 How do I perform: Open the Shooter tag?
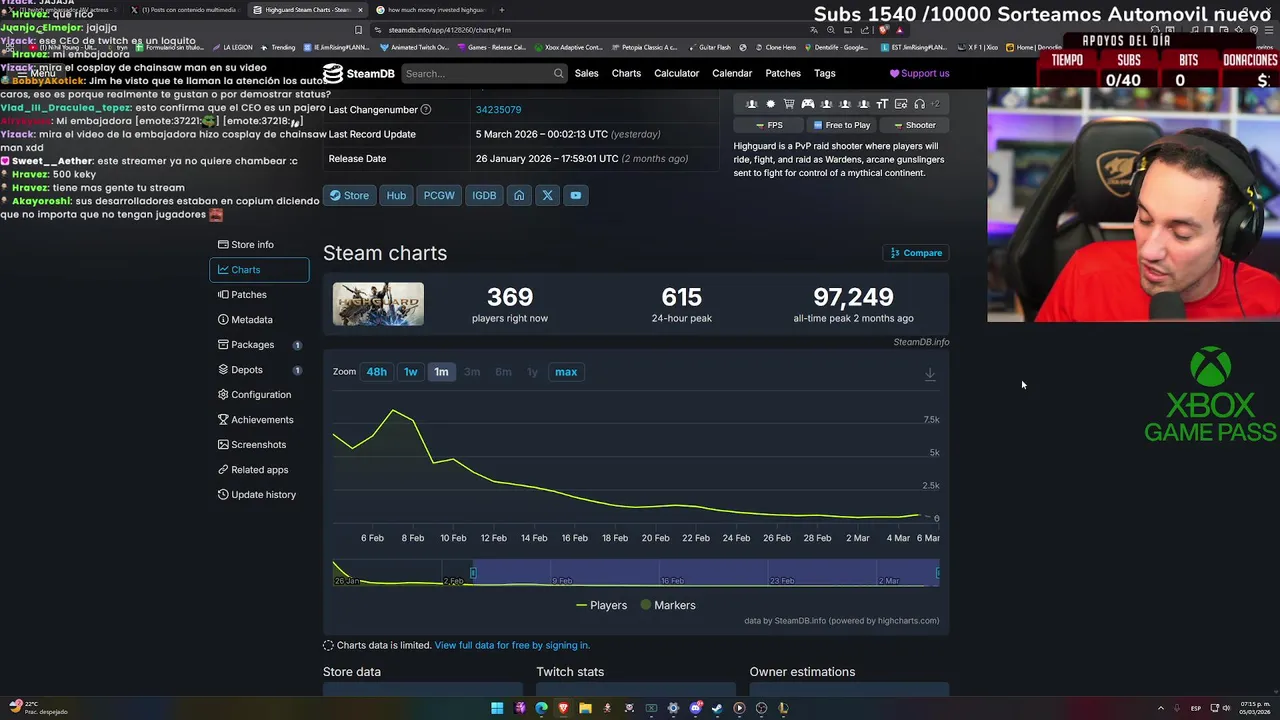(913, 125)
